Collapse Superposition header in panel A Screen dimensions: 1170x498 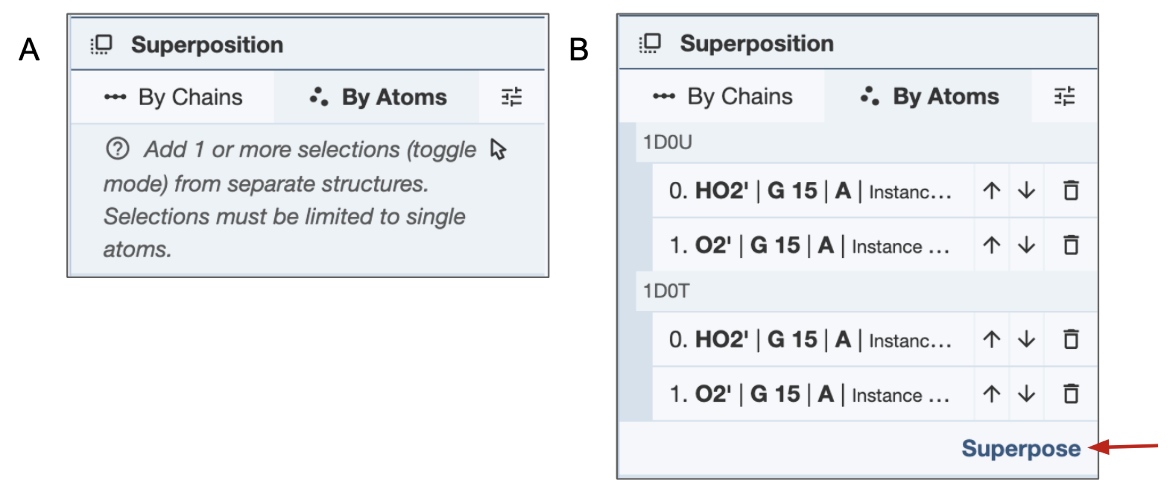[207, 45]
